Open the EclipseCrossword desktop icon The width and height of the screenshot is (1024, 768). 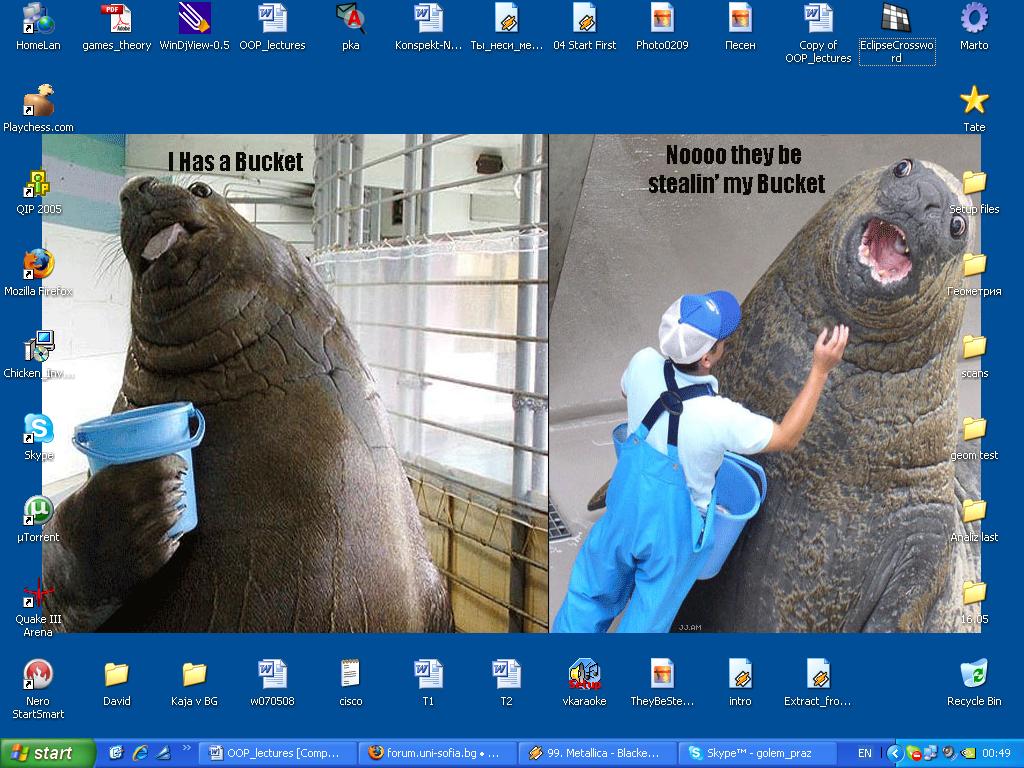[x=896, y=19]
